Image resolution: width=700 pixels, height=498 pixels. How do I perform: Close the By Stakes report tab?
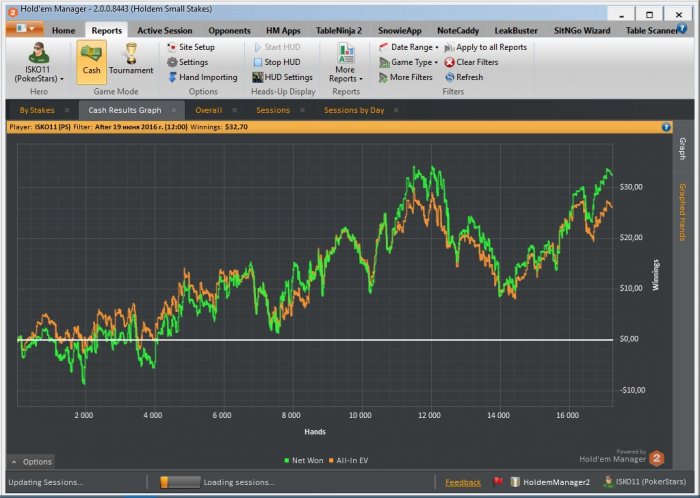pyautogui.click(x=66, y=110)
